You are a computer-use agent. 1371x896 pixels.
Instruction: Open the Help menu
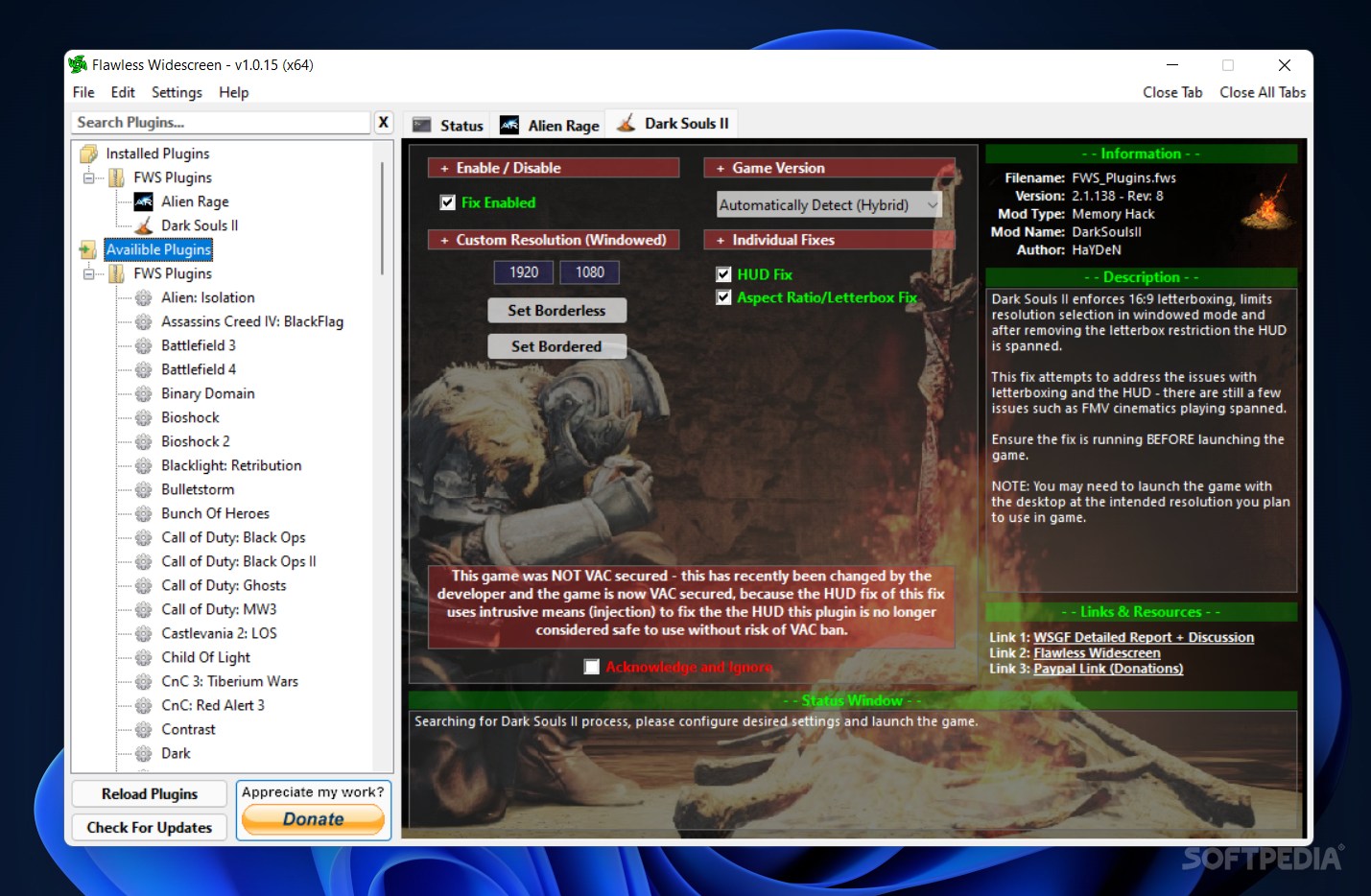click(233, 92)
